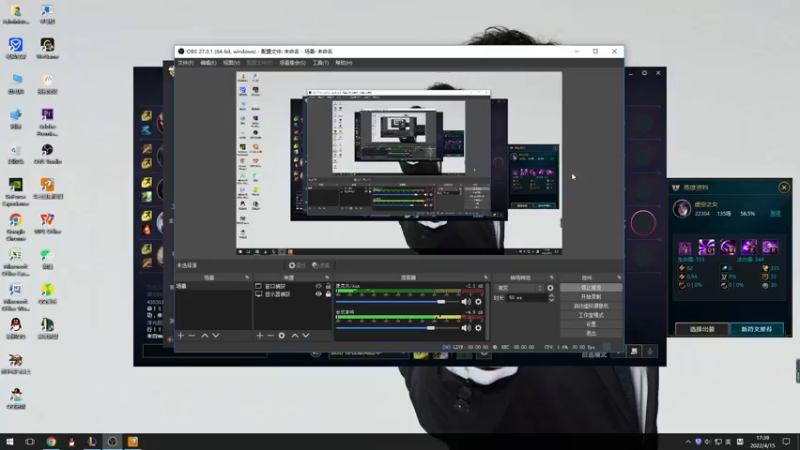
Task: Remove selected source with minus icon
Action: click(x=270, y=336)
